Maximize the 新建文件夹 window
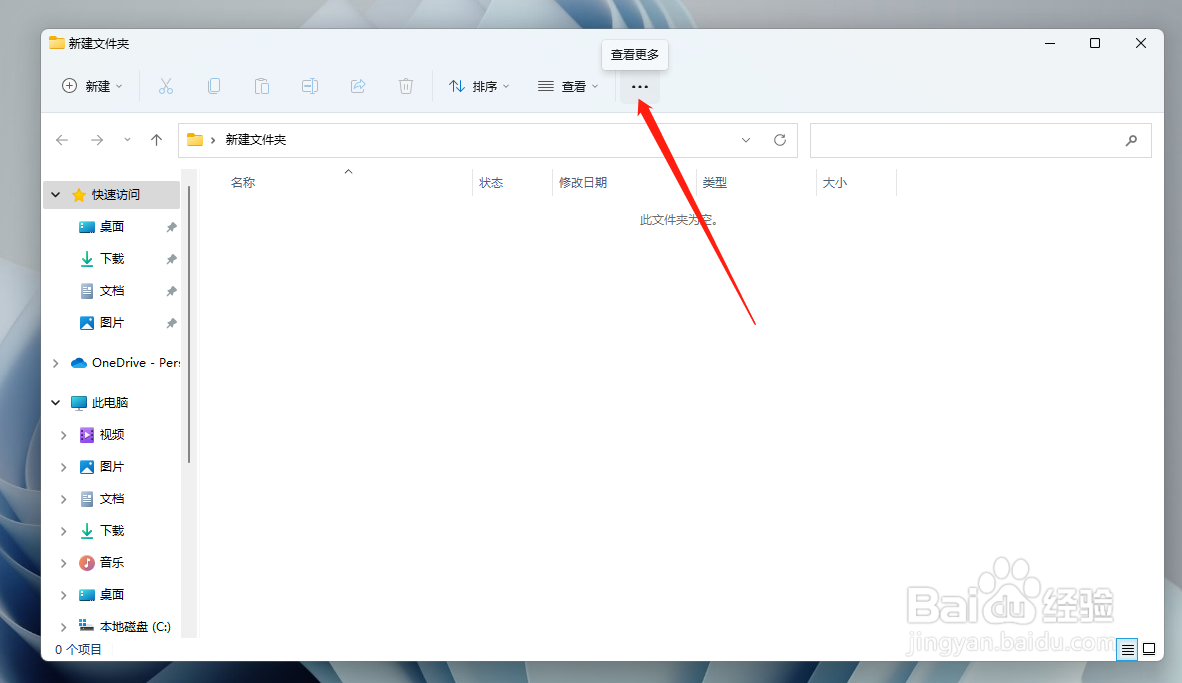The width and height of the screenshot is (1182, 683). [x=1095, y=44]
